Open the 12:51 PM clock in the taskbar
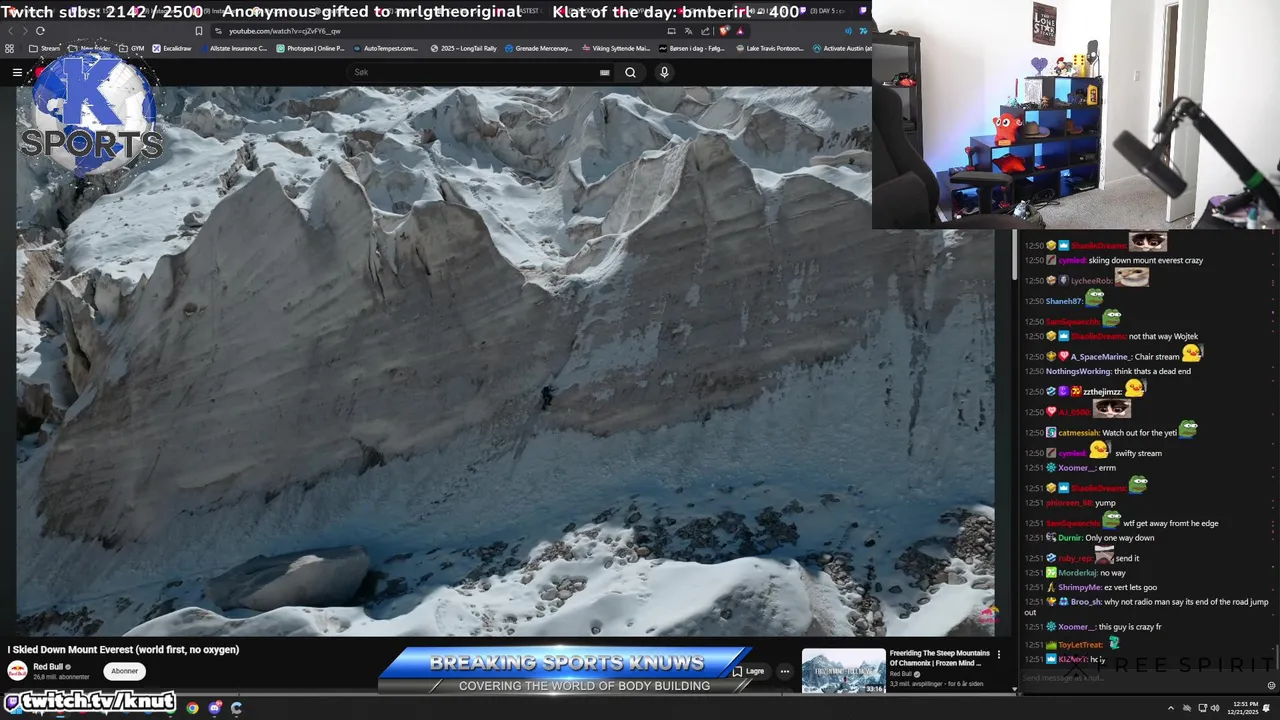The width and height of the screenshot is (1280, 720). pyautogui.click(x=1245, y=708)
